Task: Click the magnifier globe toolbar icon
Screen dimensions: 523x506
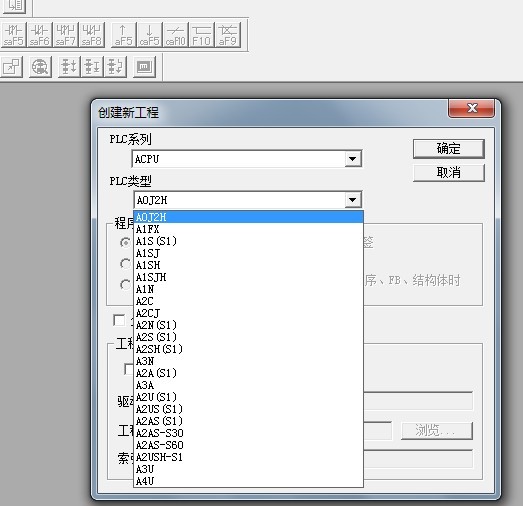Action: (40, 67)
